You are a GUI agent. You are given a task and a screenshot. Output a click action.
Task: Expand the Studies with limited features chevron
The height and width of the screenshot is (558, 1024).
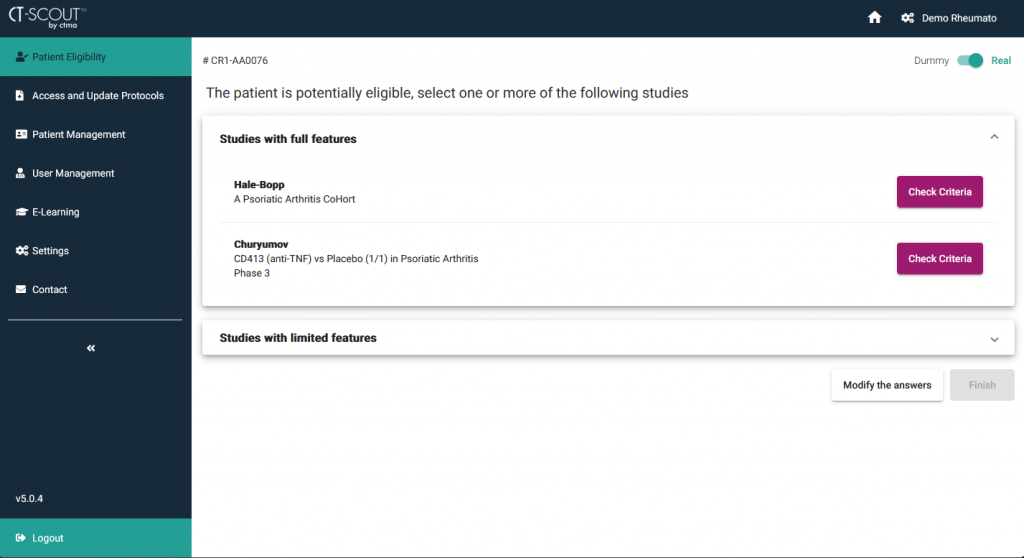pos(994,339)
